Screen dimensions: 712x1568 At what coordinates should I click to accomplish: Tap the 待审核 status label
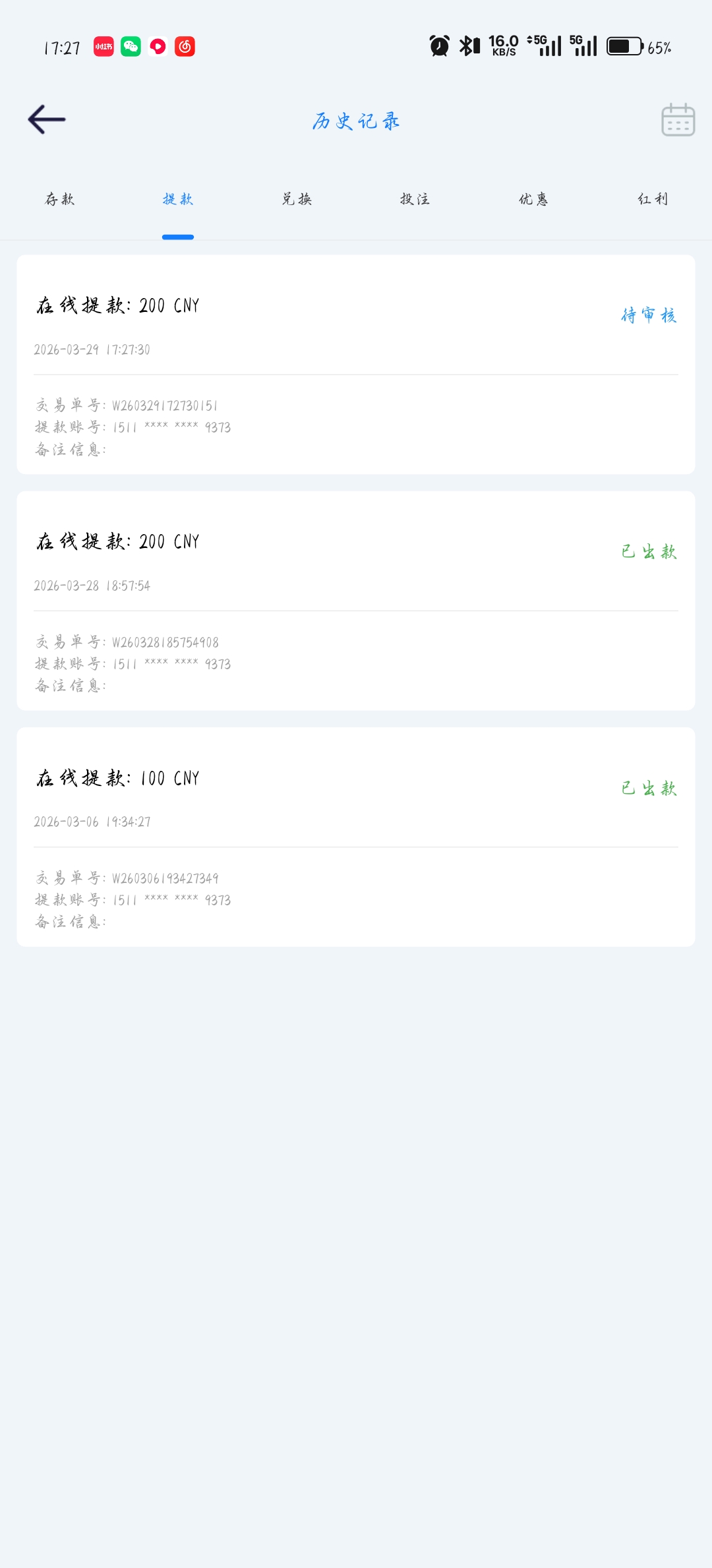pos(649,315)
